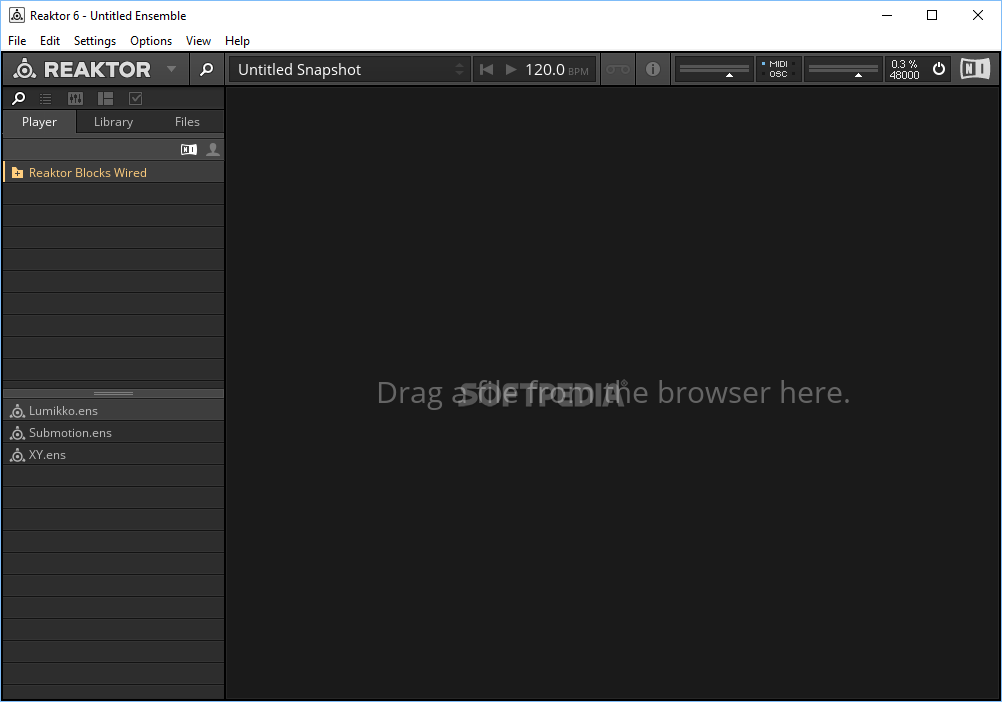
Task: Show factory content with NI icon
Action: pos(189,149)
